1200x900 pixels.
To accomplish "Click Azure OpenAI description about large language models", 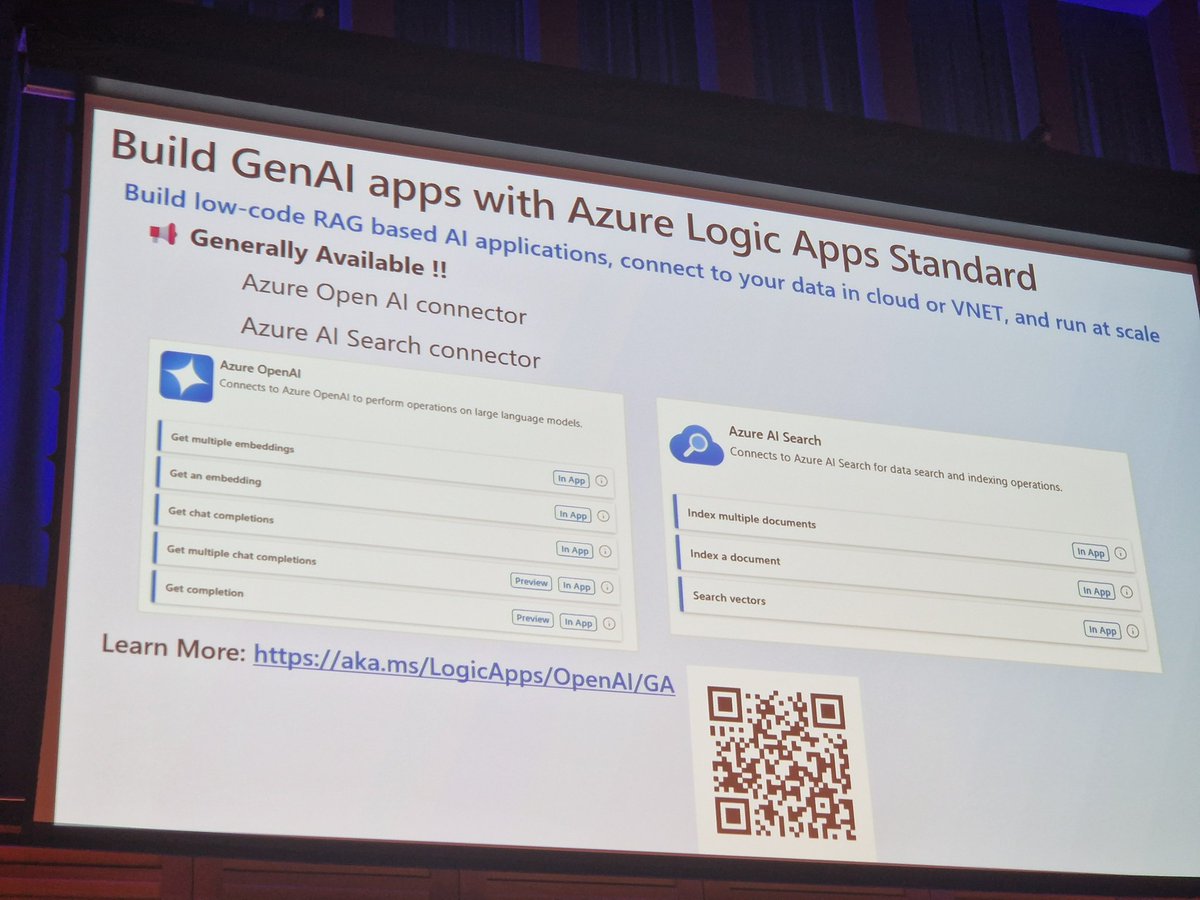I will (x=400, y=404).
